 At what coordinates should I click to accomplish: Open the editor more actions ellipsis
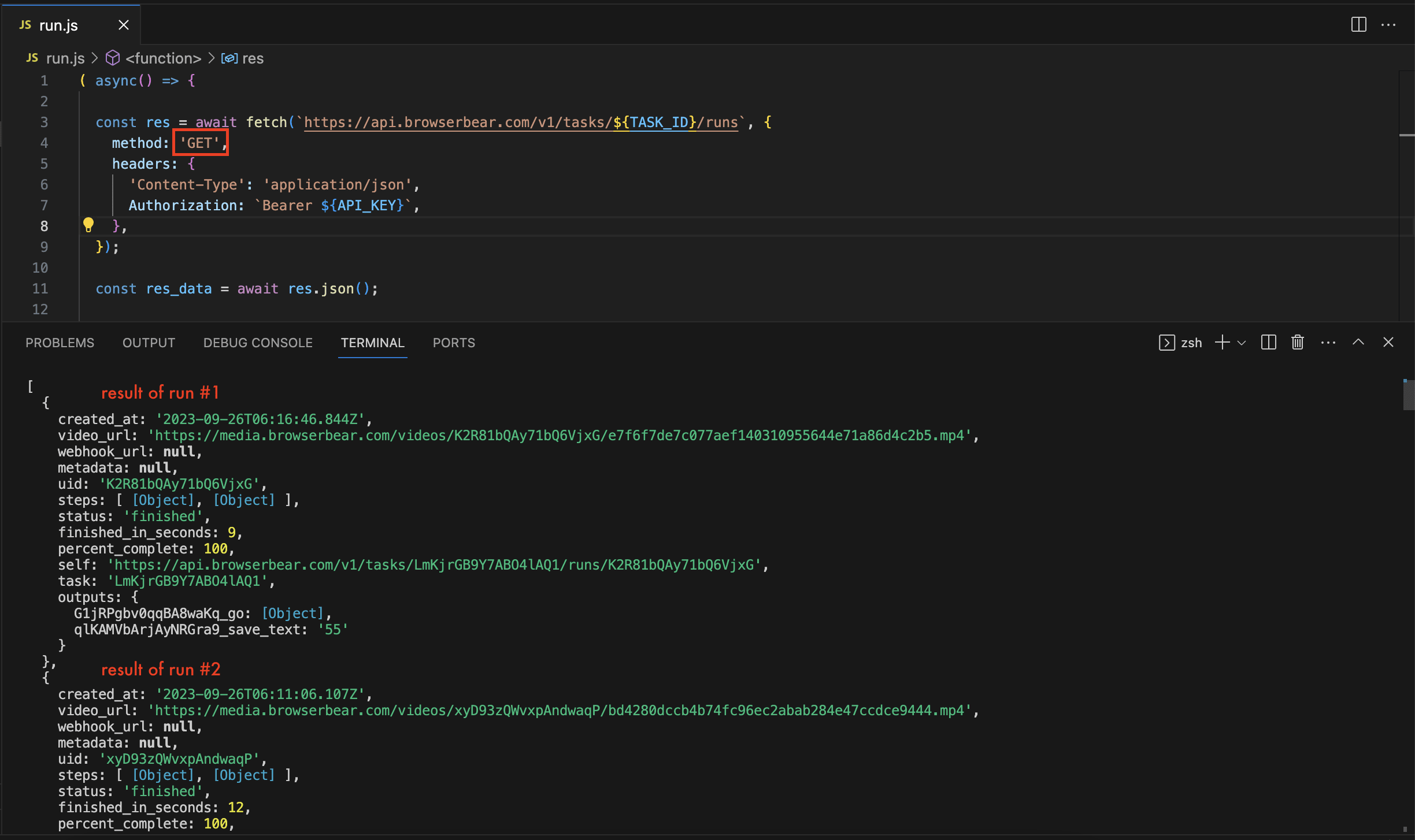click(1390, 25)
